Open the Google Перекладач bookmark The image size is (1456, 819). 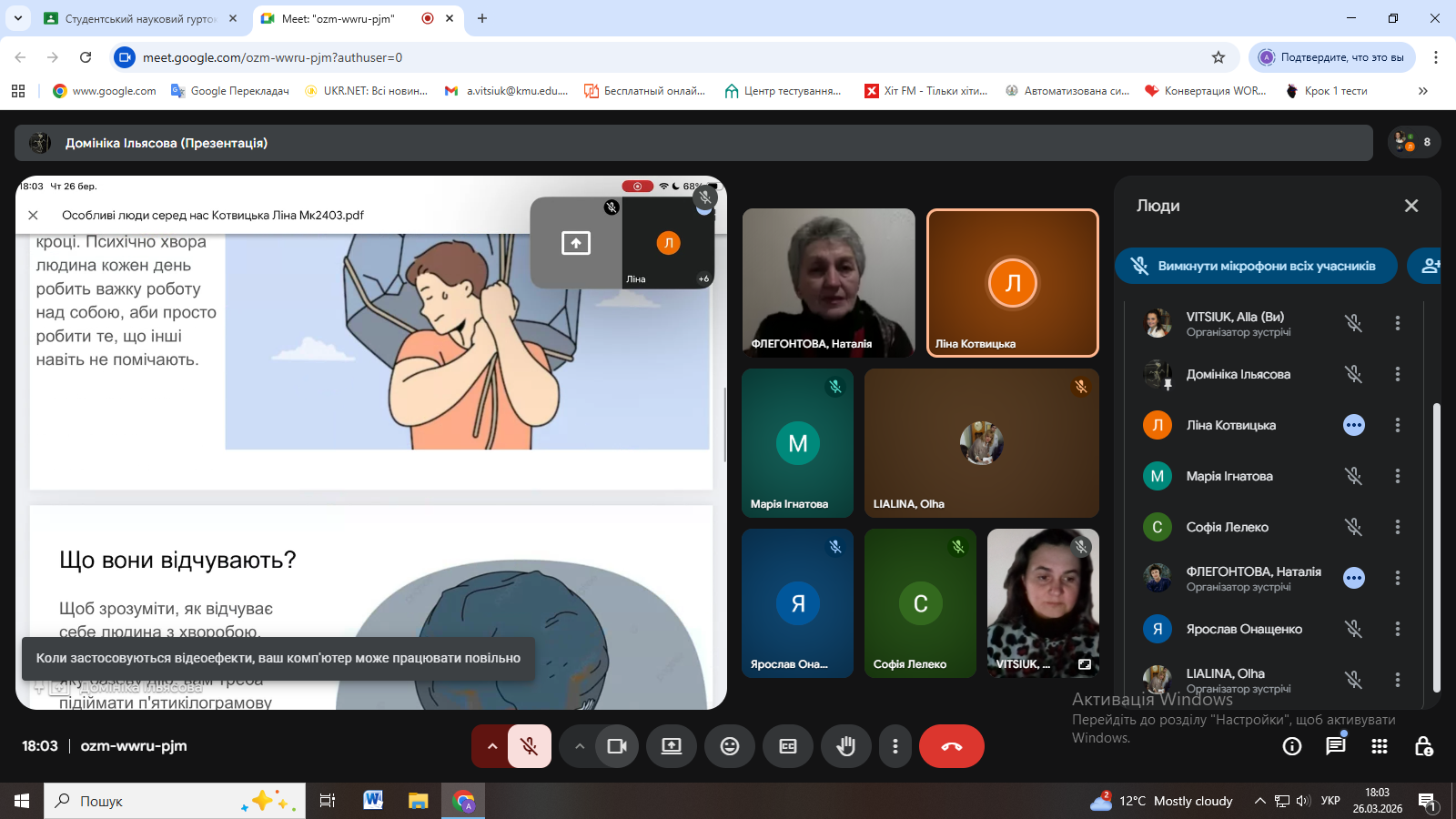point(230,91)
